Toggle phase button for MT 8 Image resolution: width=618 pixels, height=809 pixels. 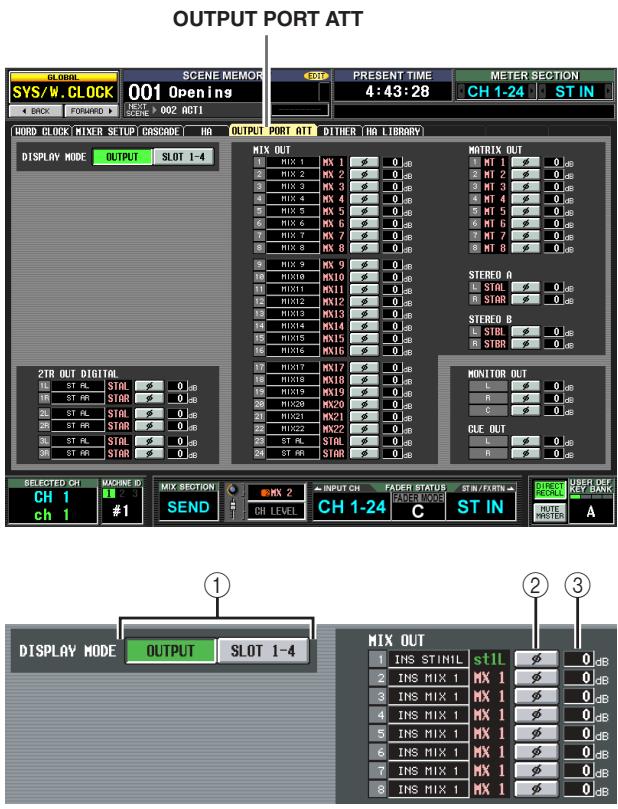(x=526, y=248)
